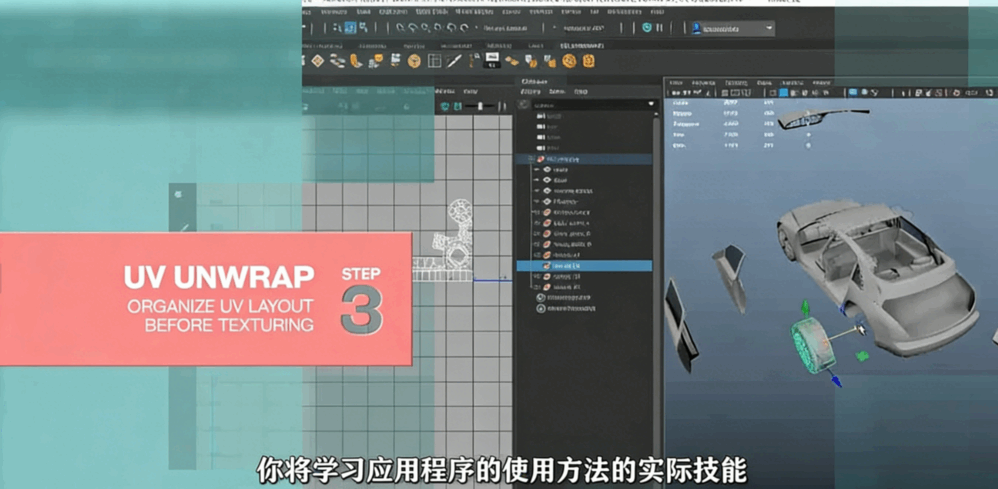Open the Outliner Help menu
This screenshot has height=489, width=998.
point(580,92)
